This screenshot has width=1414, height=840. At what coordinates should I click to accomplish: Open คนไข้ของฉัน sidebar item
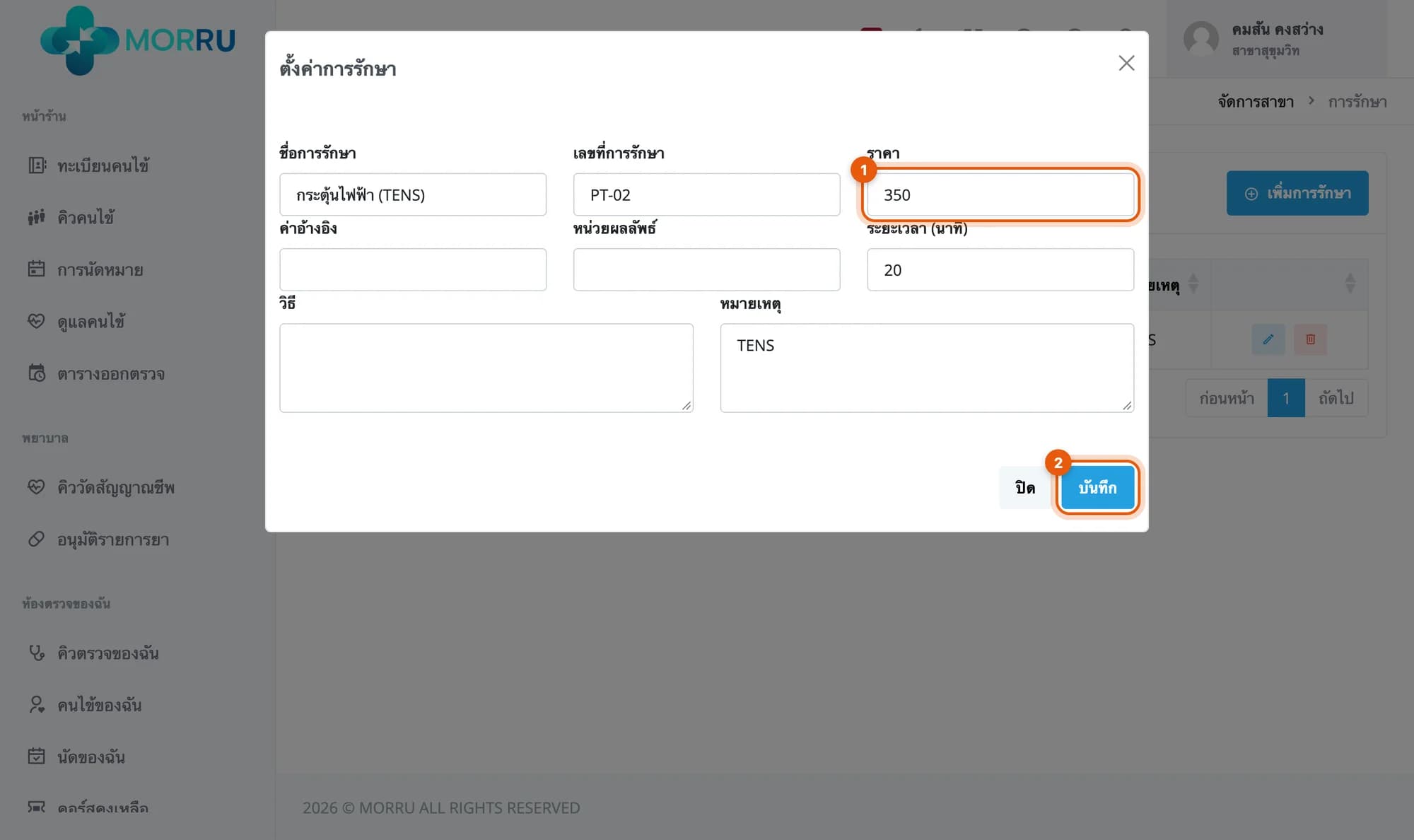coord(100,705)
